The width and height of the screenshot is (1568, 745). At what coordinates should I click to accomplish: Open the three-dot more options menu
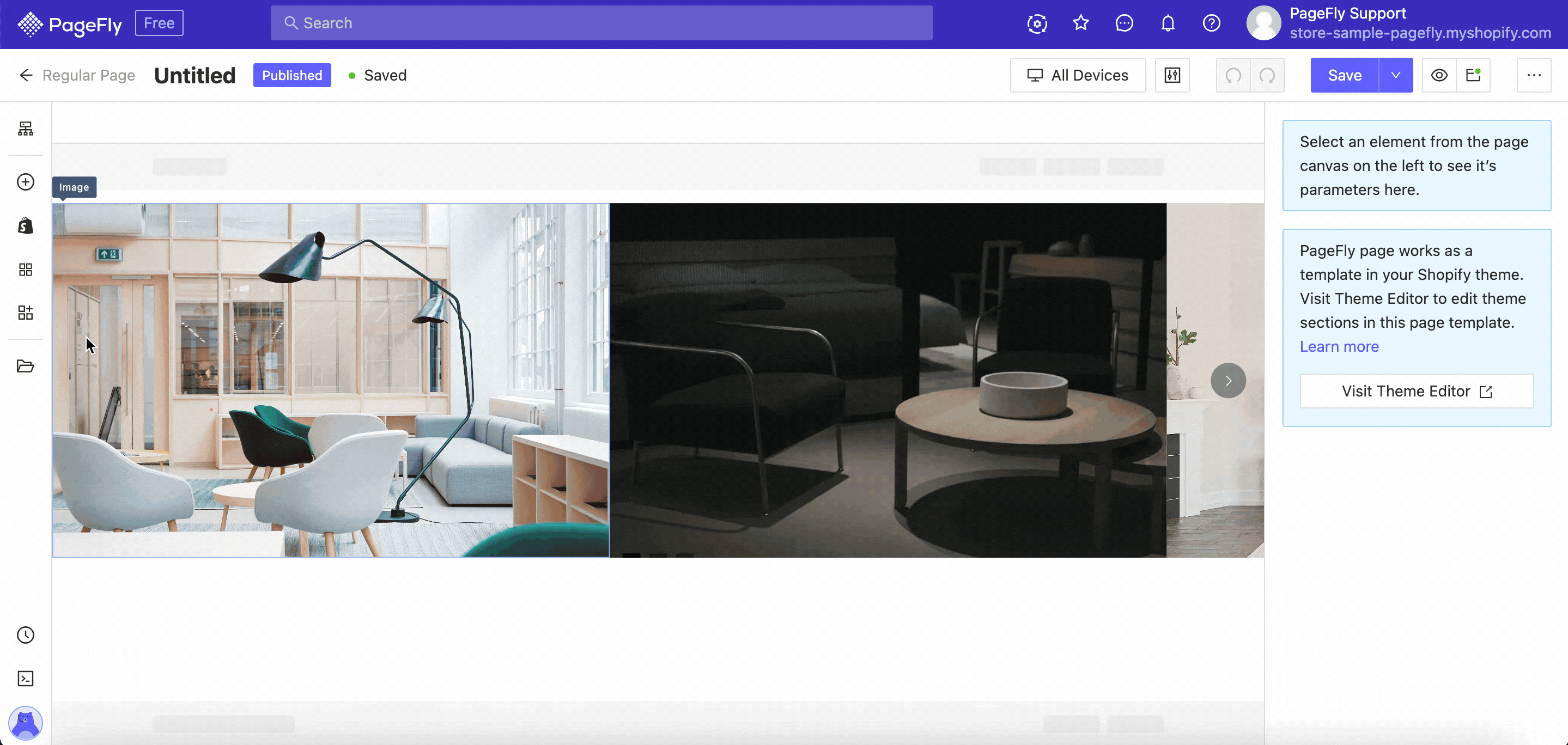(x=1534, y=75)
